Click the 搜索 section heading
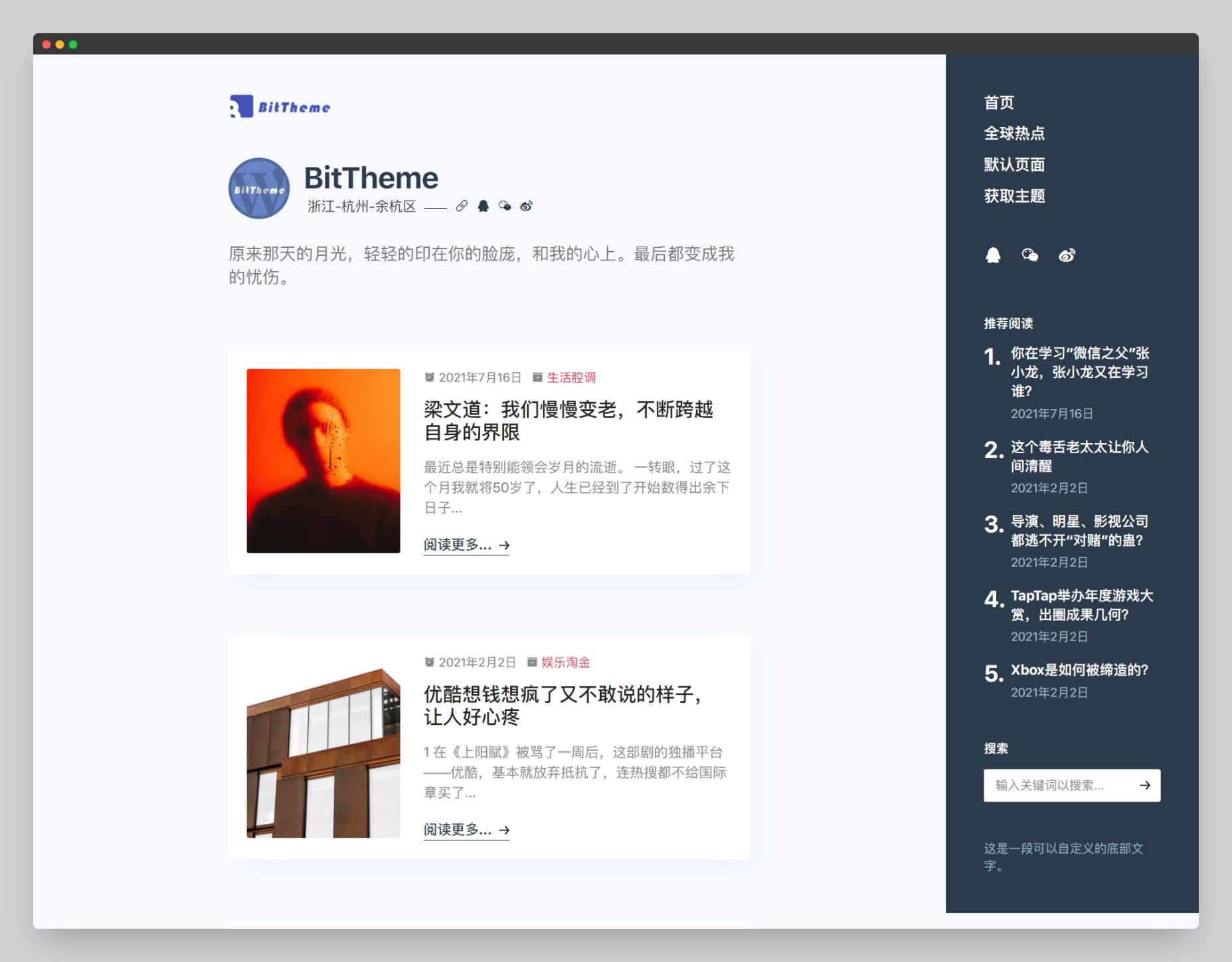This screenshot has height=962, width=1232. click(x=996, y=749)
